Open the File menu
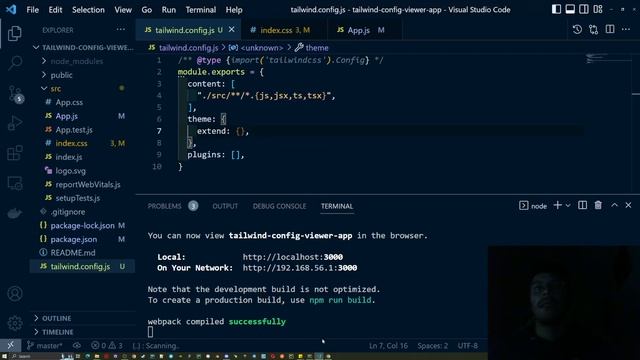 pos(32,9)
